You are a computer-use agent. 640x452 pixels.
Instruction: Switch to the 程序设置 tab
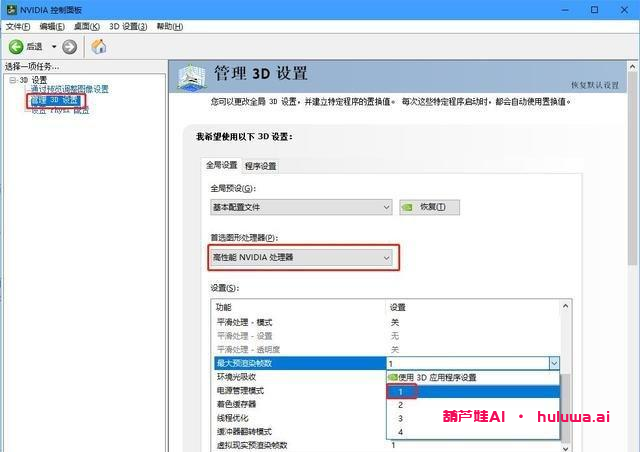pos(260,166)
